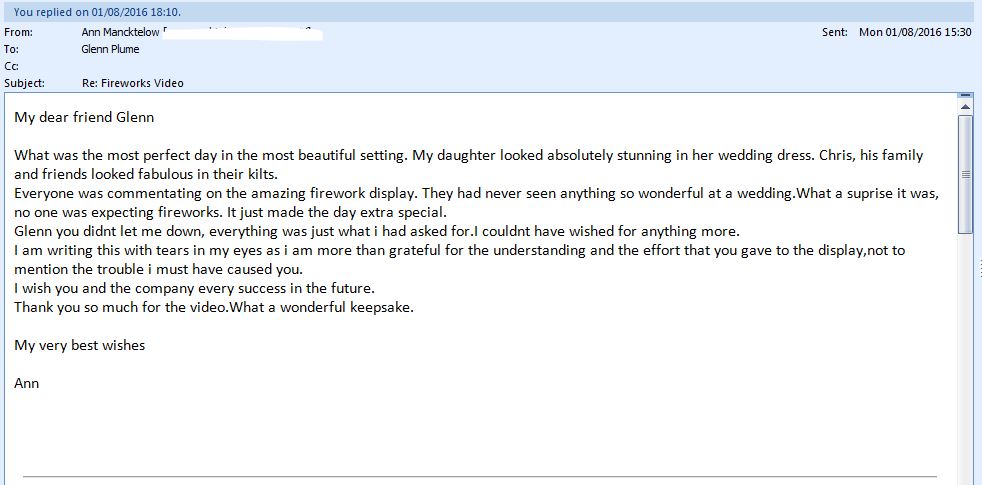Click the 'Subject:' label

(24, 83)
